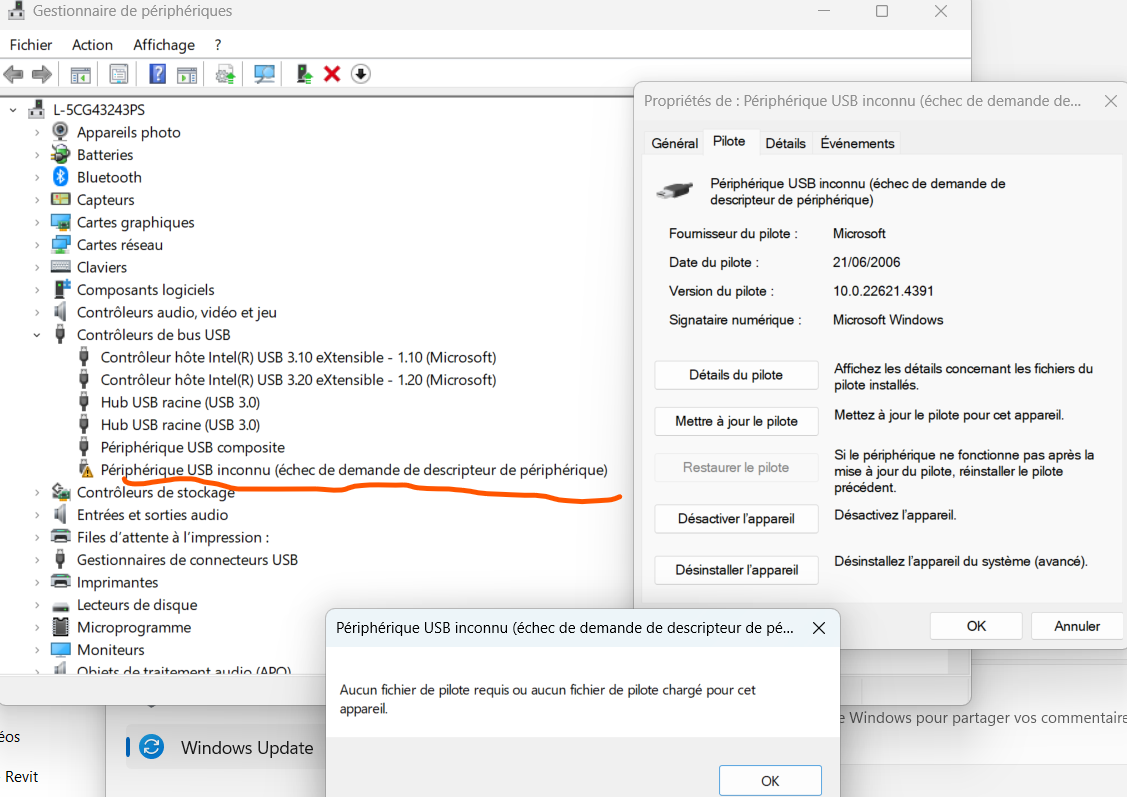This screenshot has height=797, width=1127.
Task: Expand the Lecteurs de disque chevron
Action: [x=37, y=605]
